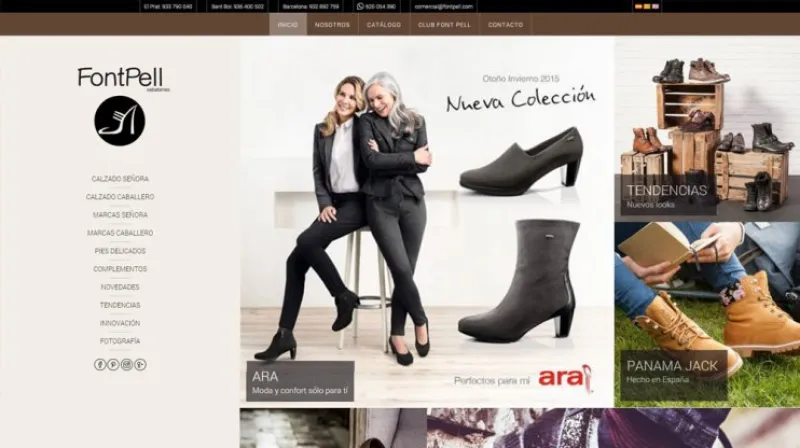Click the FontPell logo text
Viewport: 800px width, 448px height.
[x=121, y=78]
